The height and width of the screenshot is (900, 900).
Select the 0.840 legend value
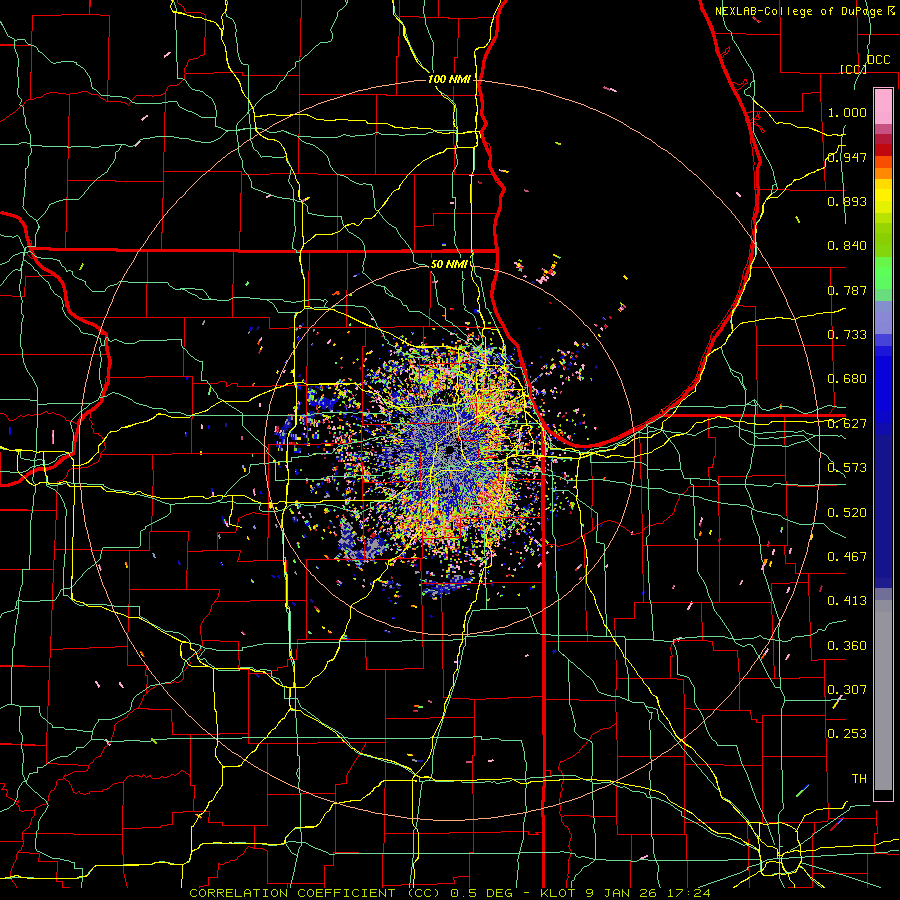coord(847,245)
